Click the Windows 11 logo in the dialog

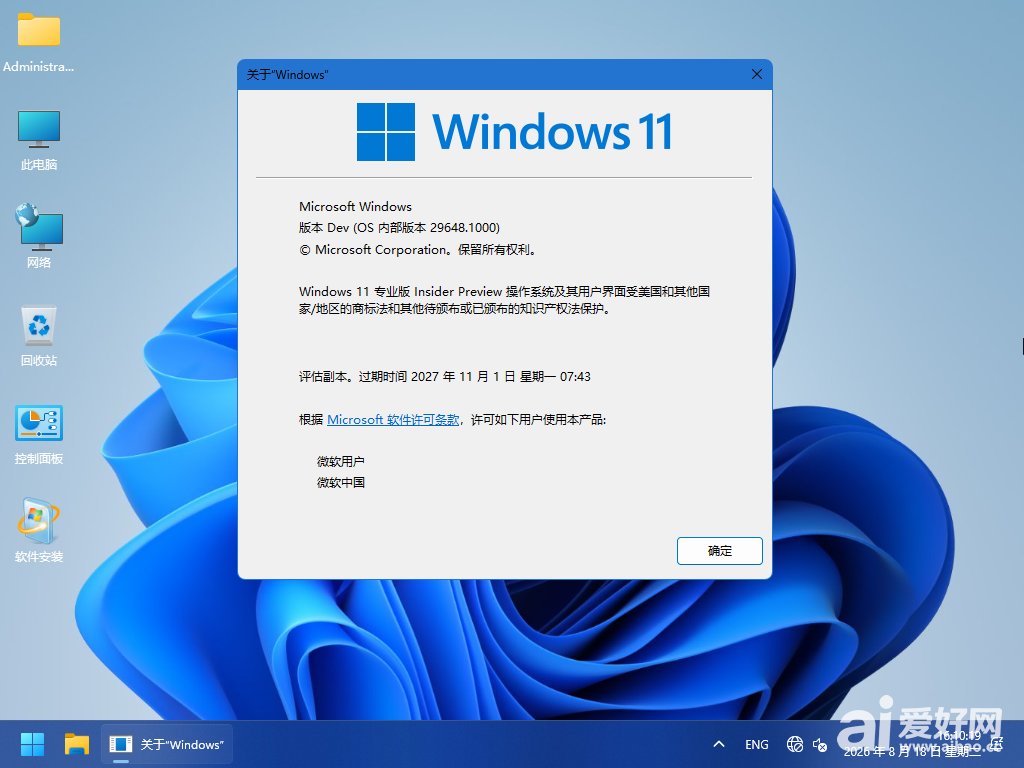coord(514,132)
